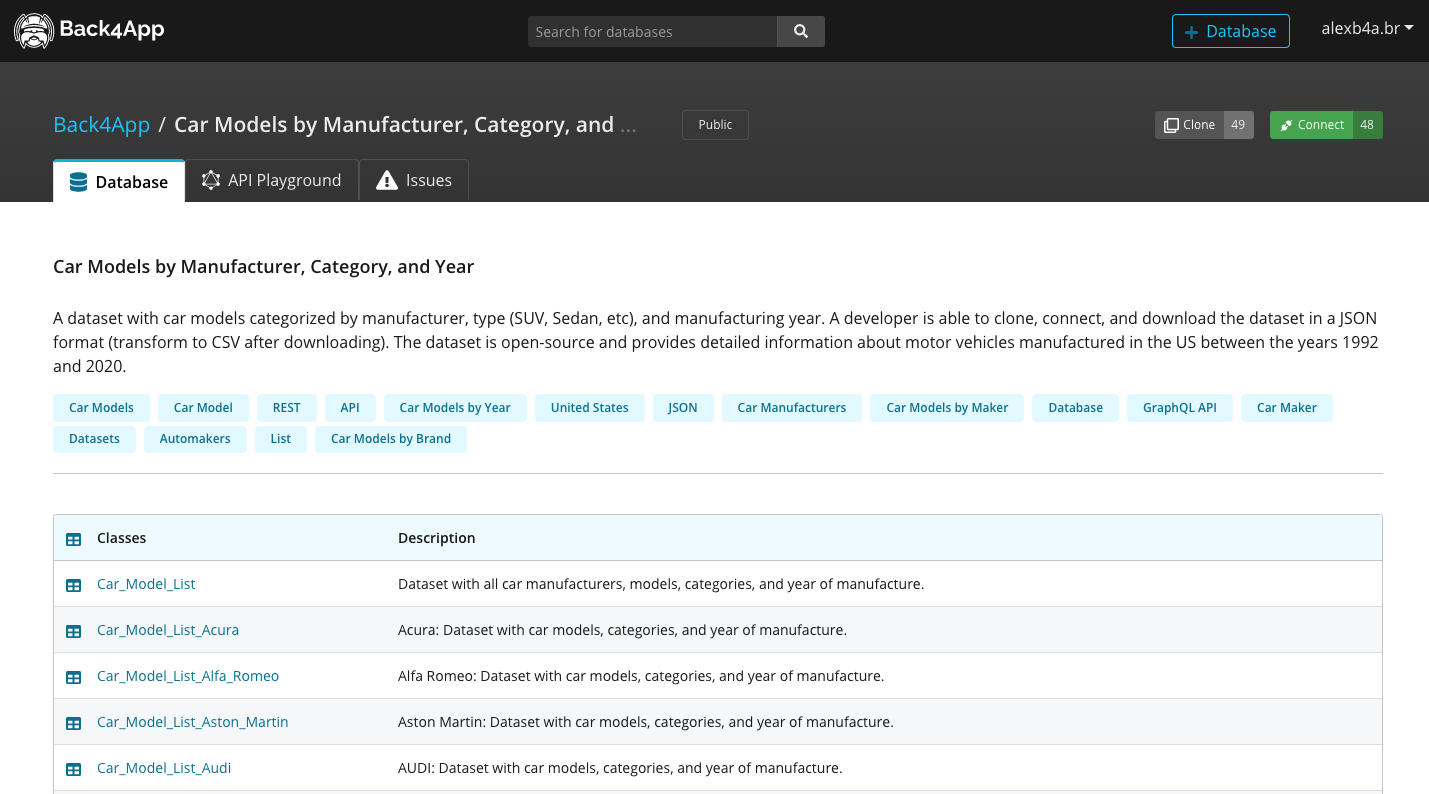
Task: Click the green Connect button
Action: tap(1326, 125)
